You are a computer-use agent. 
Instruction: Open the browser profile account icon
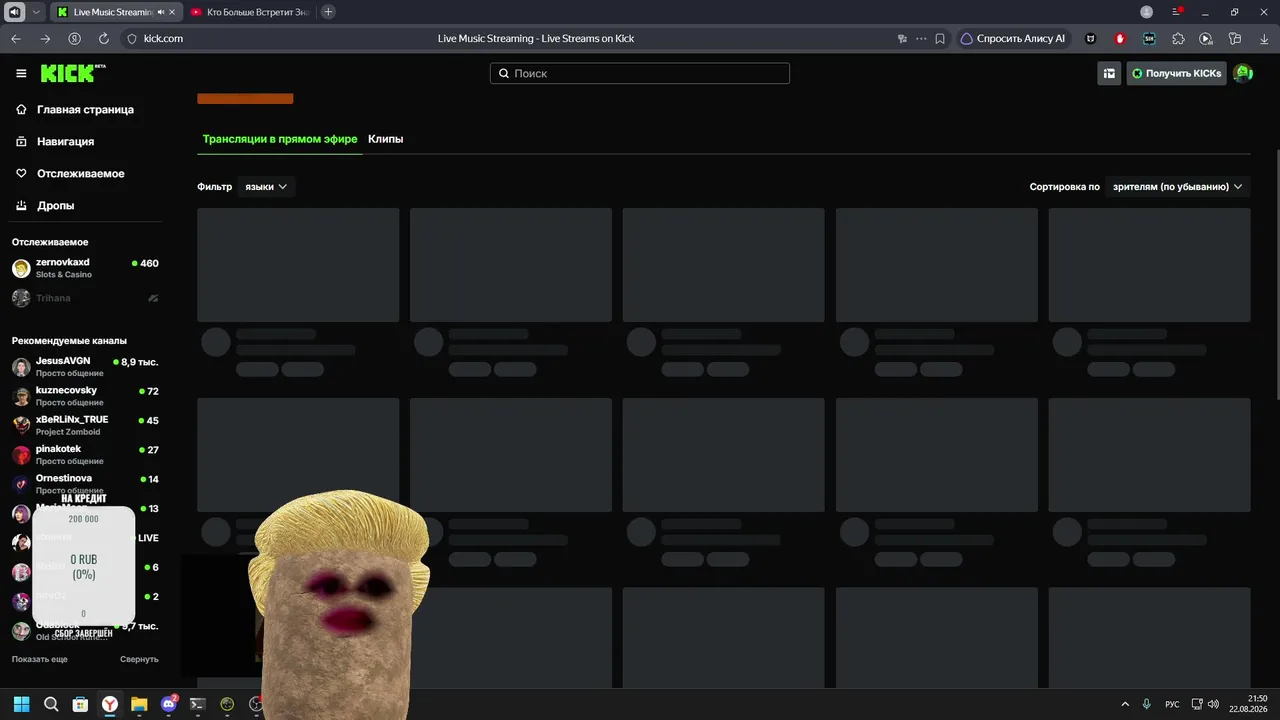[x=1147, y=12]
